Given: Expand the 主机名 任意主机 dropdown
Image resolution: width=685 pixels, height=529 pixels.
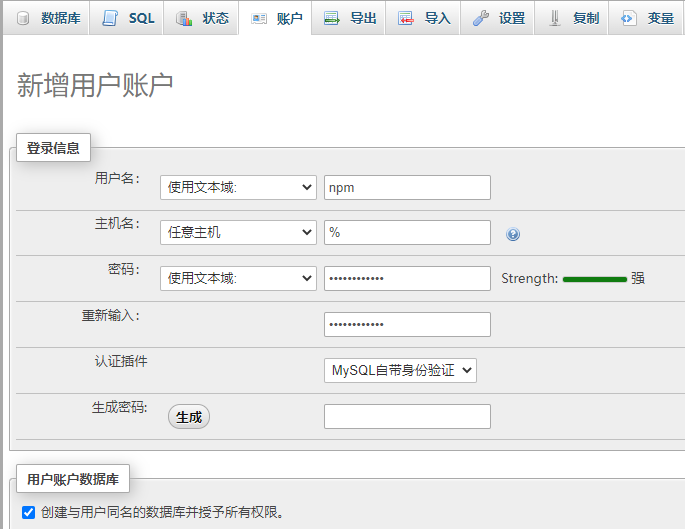Looking at the screenshot, I should click(238, 232).
